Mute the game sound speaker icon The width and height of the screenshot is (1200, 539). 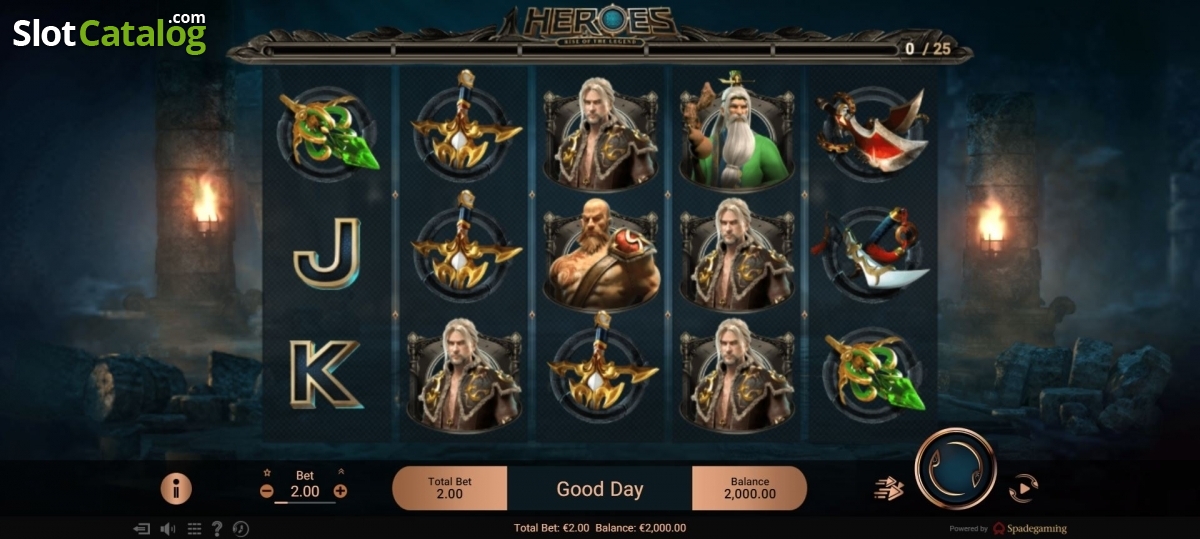pyautogui.click(x=168, y=528)
